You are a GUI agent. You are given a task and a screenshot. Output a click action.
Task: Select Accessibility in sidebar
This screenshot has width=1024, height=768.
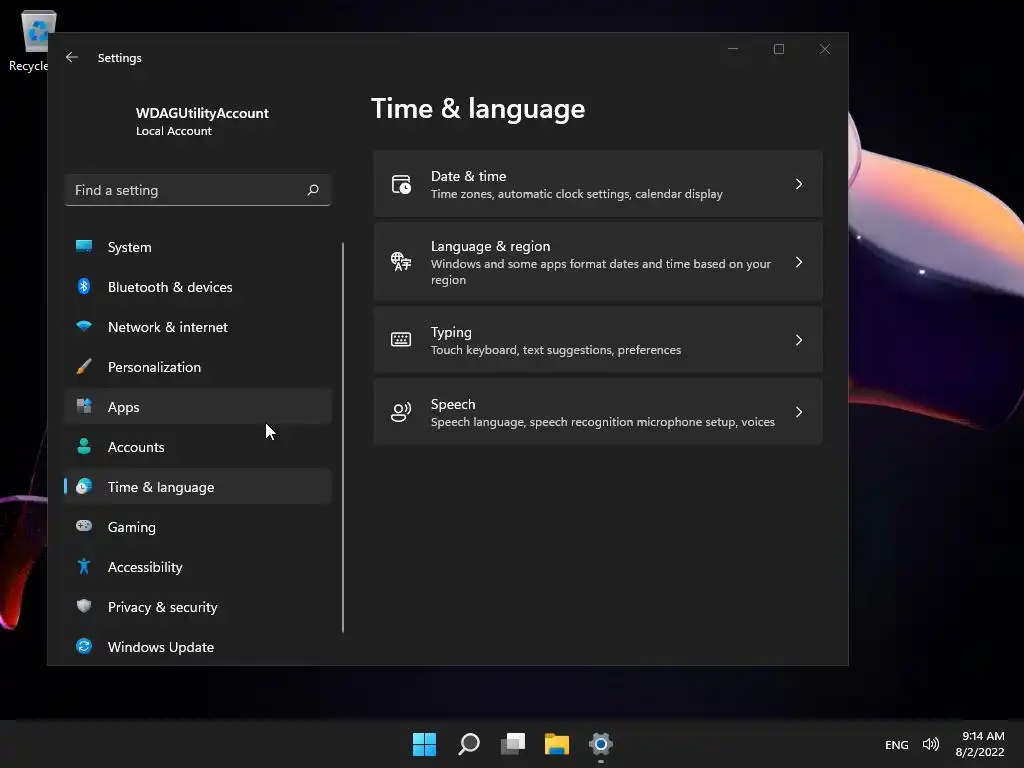tap(198, 567)
